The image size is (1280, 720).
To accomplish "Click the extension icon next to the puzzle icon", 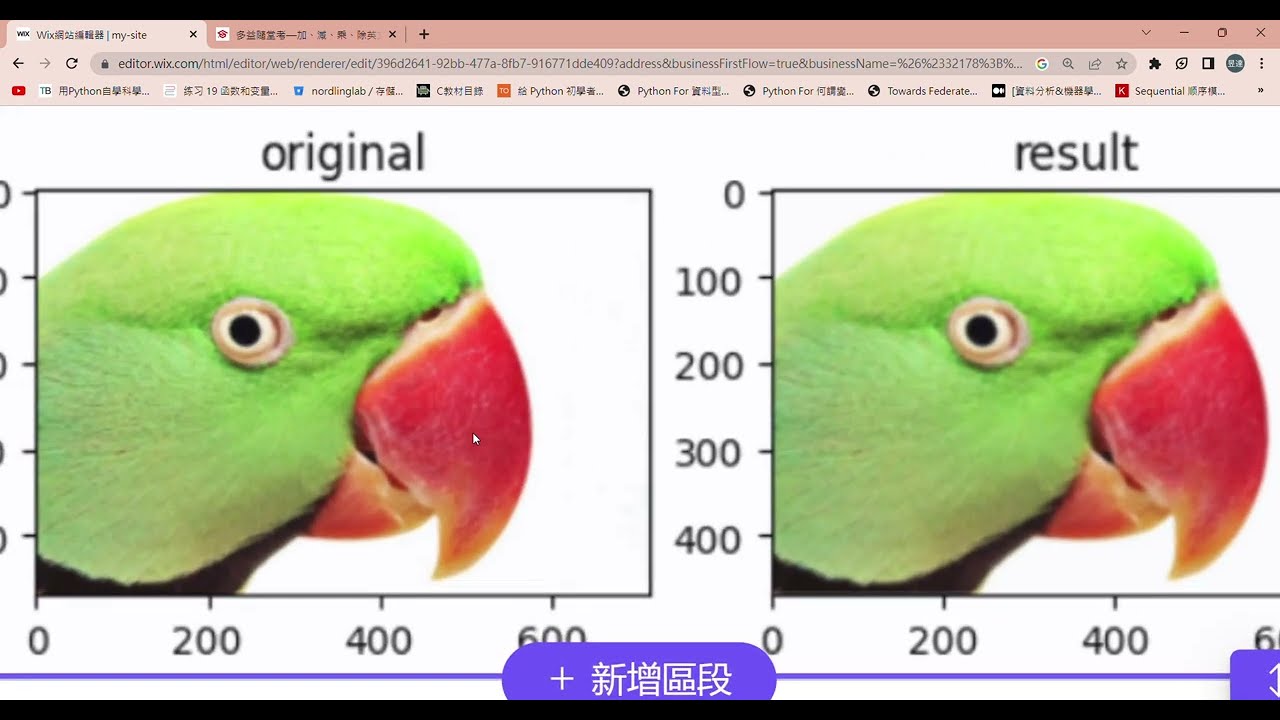I will (x=1181, y=63).
